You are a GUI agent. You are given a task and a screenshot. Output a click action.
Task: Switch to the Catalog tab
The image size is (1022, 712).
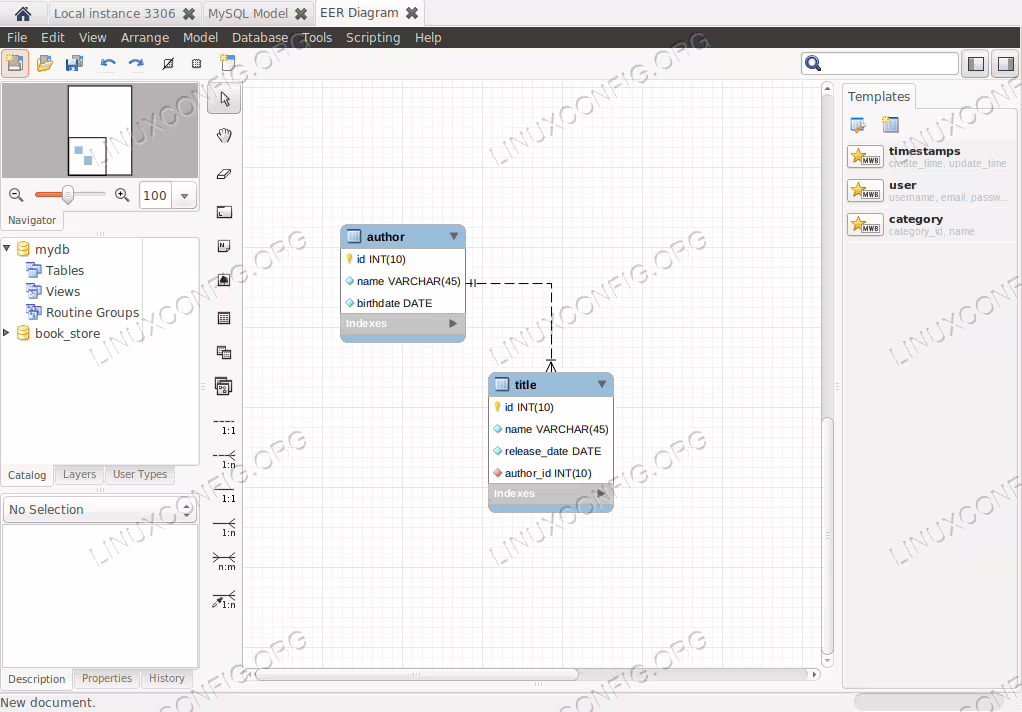pos(27,475)
